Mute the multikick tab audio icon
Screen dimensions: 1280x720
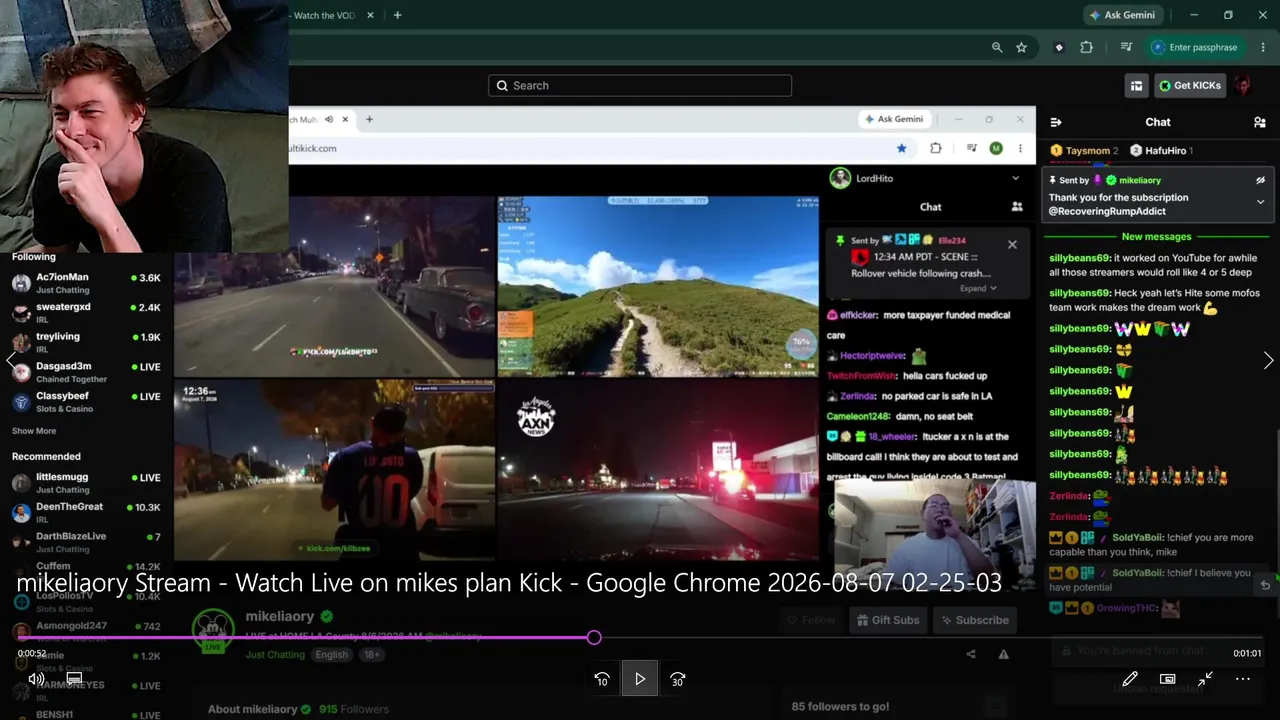[328, 119]
